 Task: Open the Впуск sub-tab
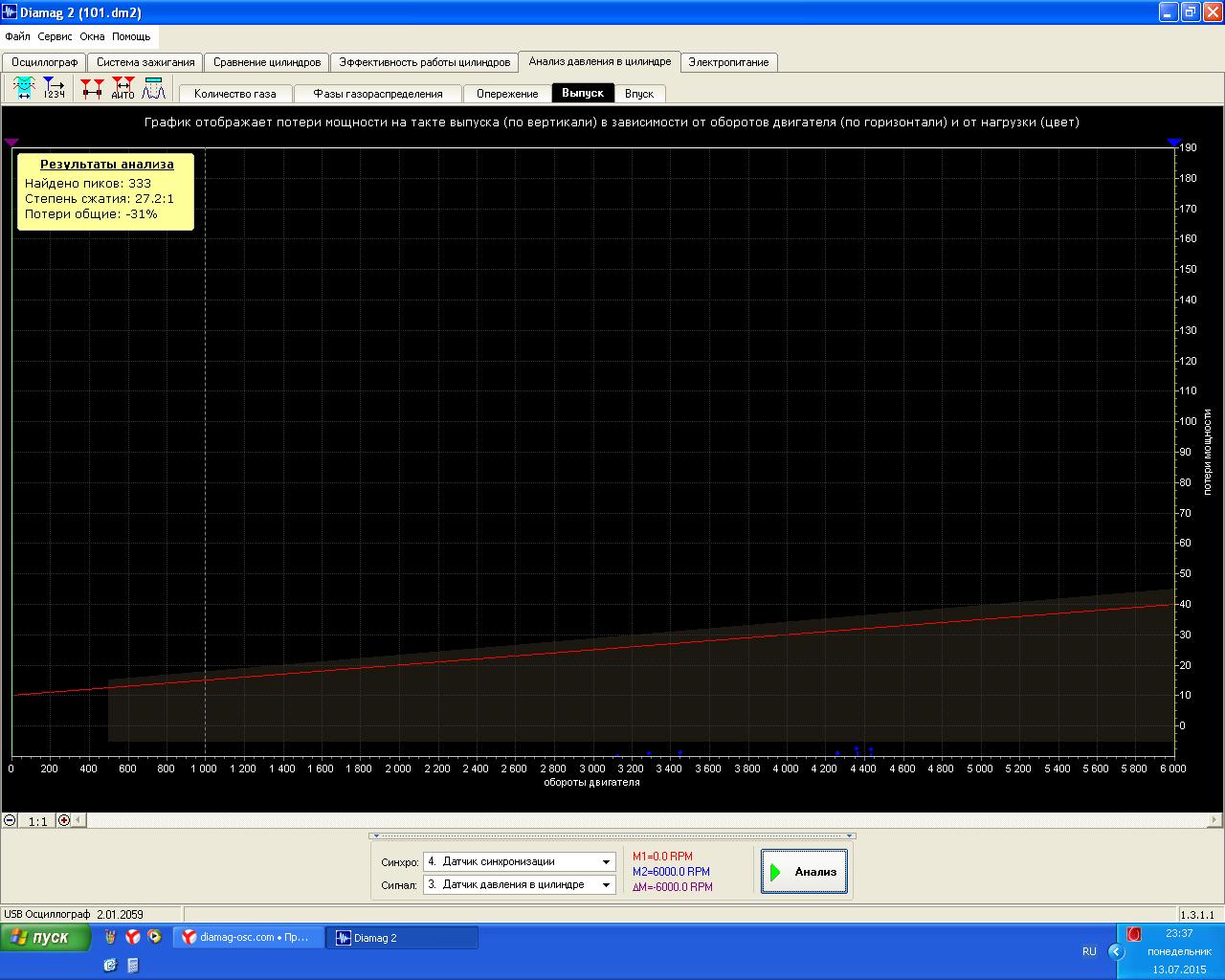click(x=639, y=94)
